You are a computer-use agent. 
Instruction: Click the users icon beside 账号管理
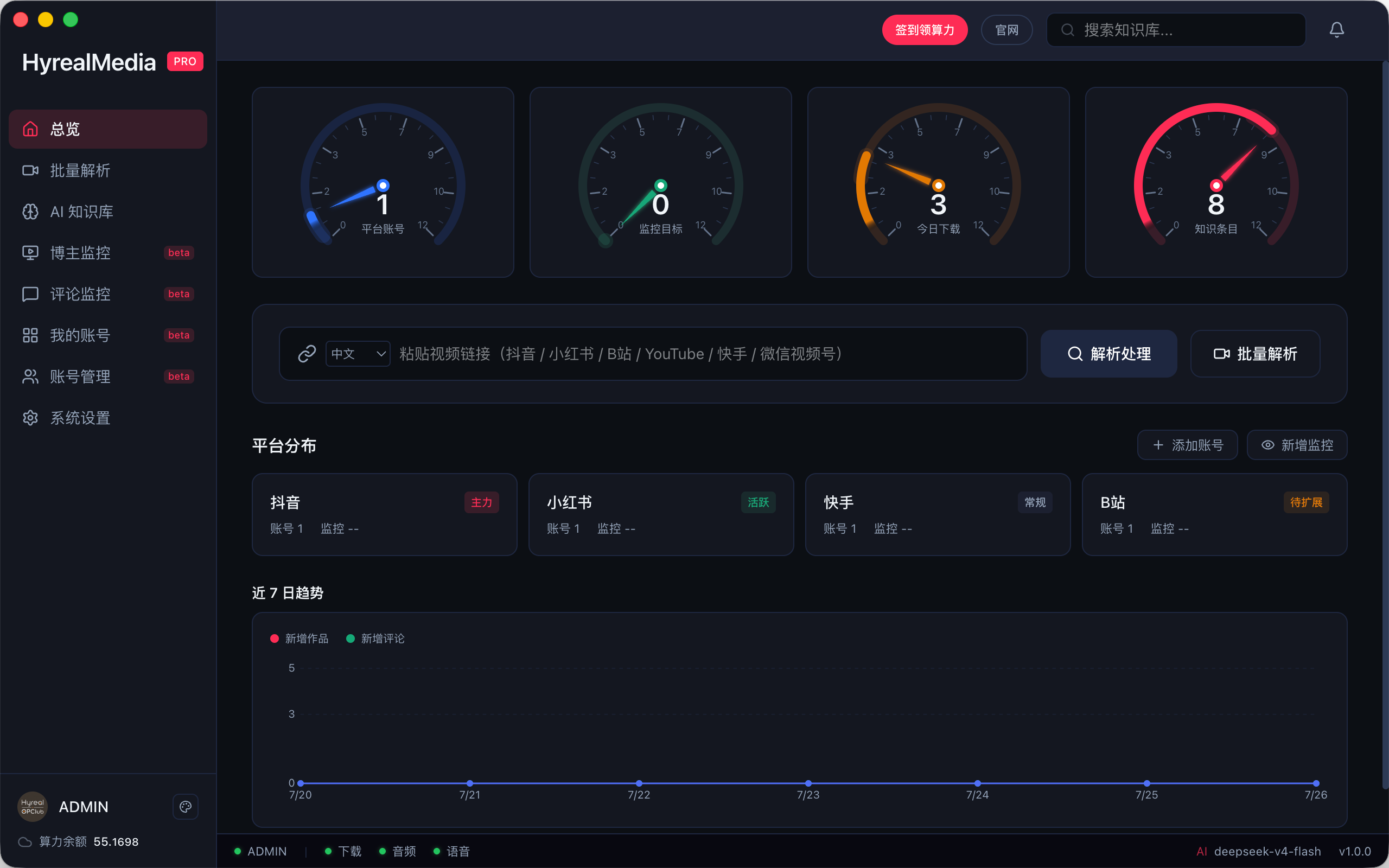(30, 376)
